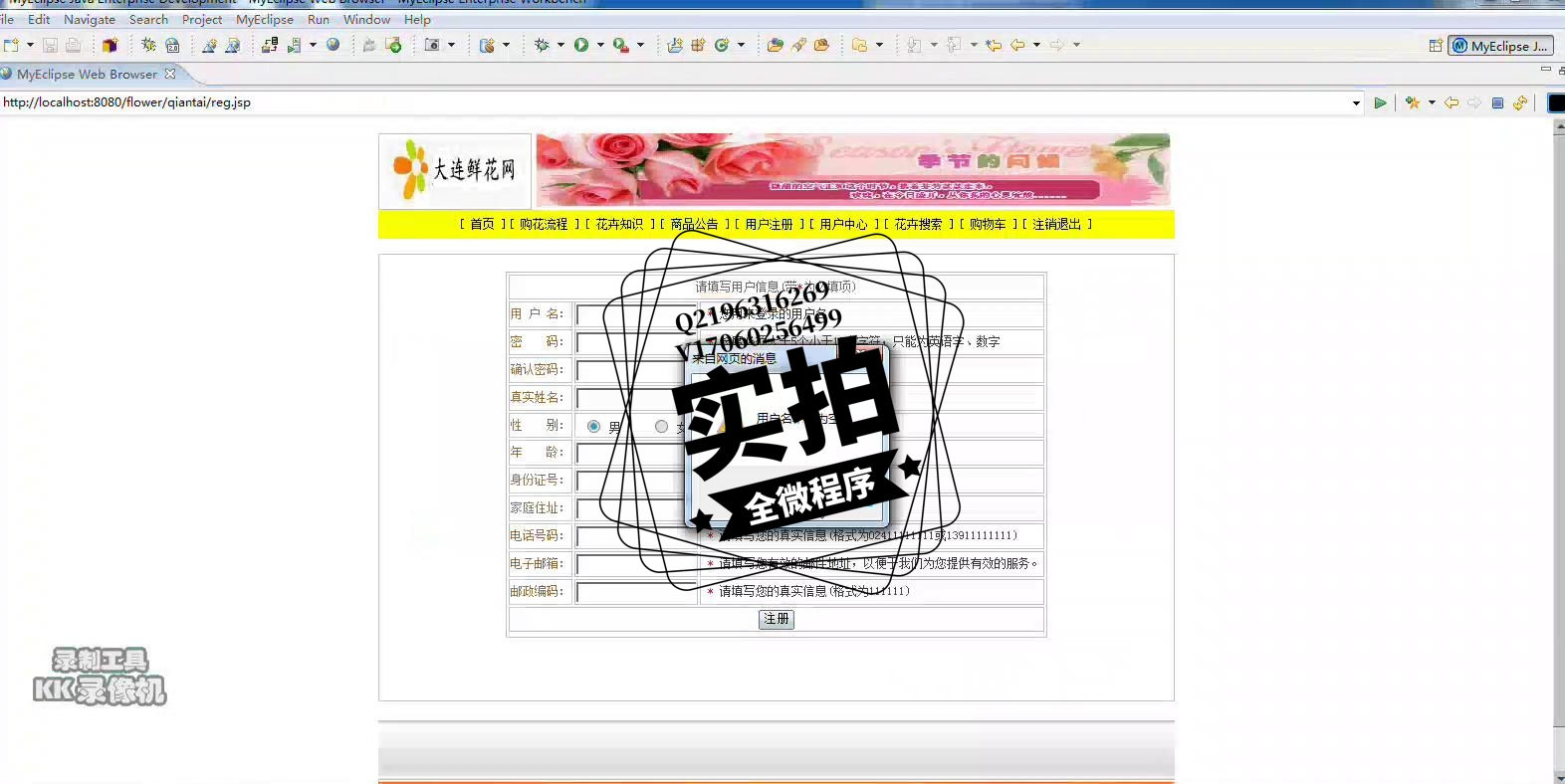Click the 2.0 globe toolbar icon
1565x784 pixels.
coord(172,45)
